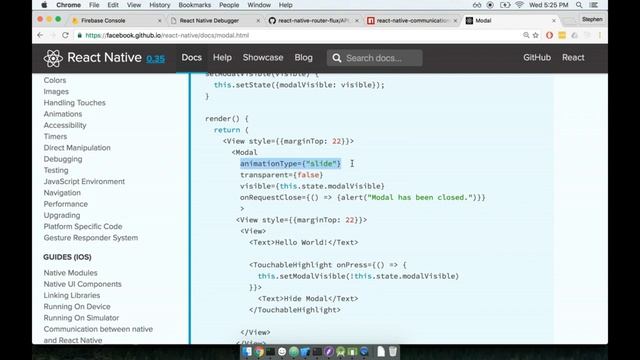Open the Trash in the Dock
Screen dimensions: 640x360
(x=393, y=351)
